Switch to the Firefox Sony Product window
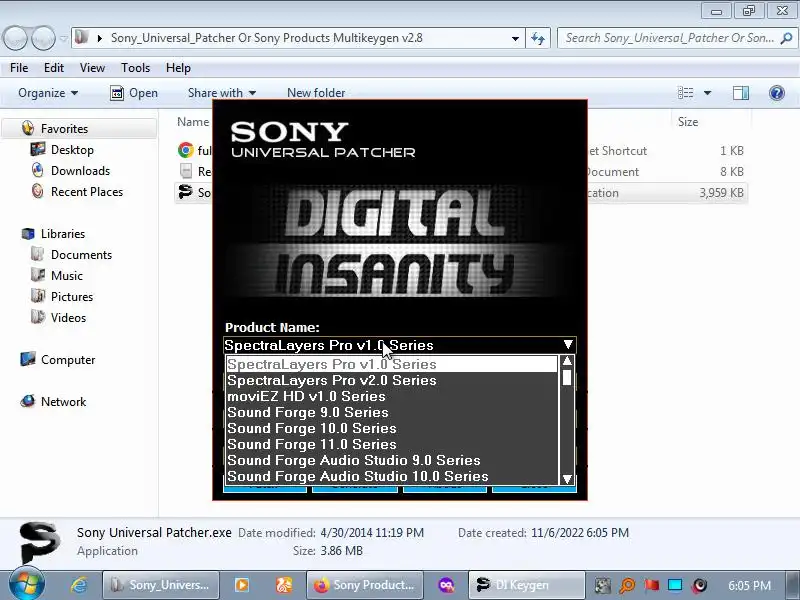This screenshot has width=800, height=600. (364, 585)
